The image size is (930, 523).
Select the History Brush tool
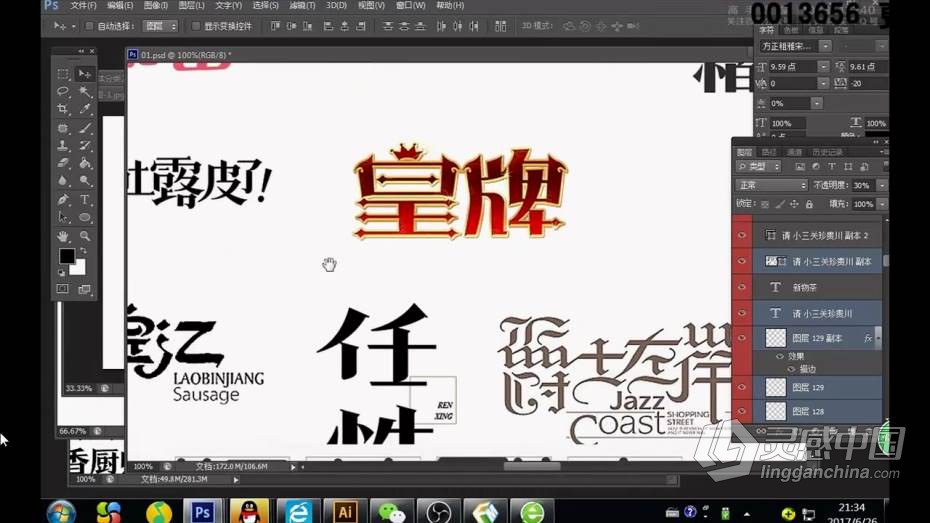(85, 145)
